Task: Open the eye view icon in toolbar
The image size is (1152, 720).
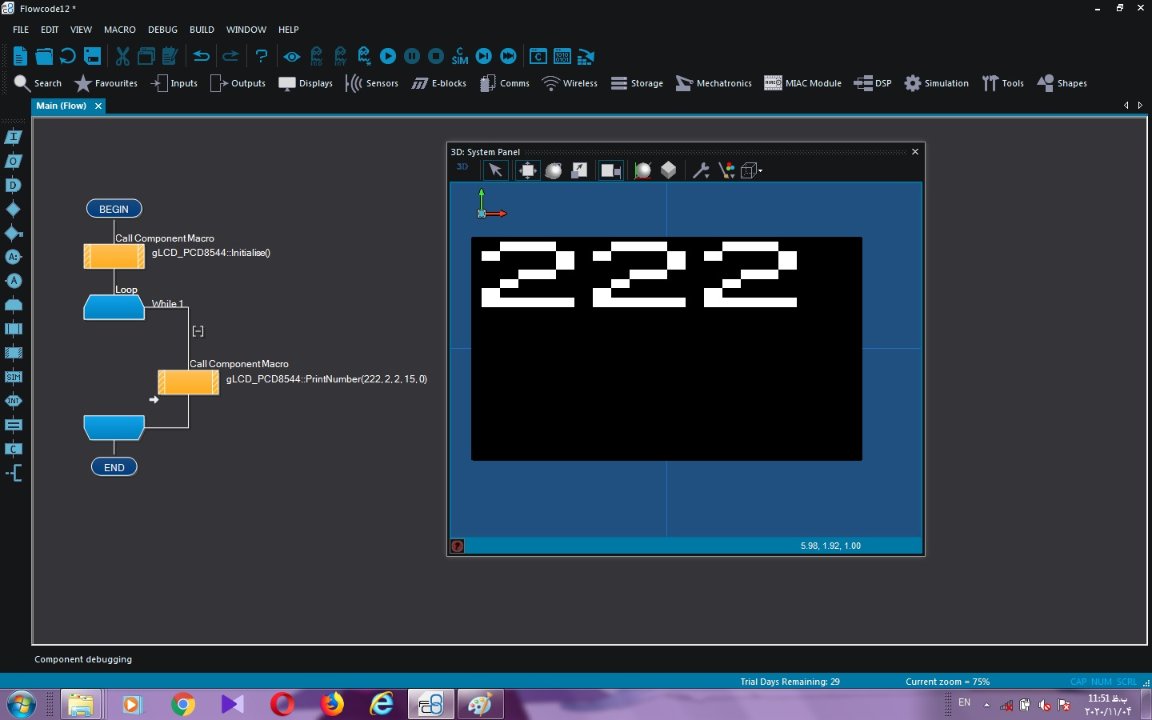Action: tap(292, 57)
